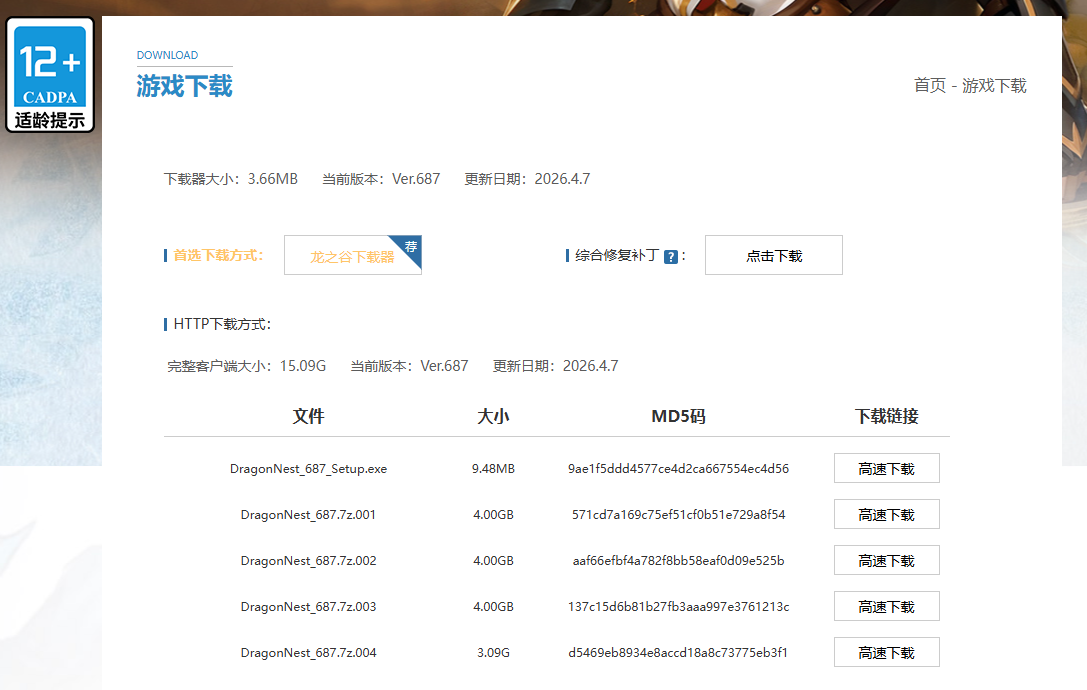Click the MD5 value starting with 9ae1f5ddd
This screenshot has width=1087, height=690.
click(x=678, y=469)
